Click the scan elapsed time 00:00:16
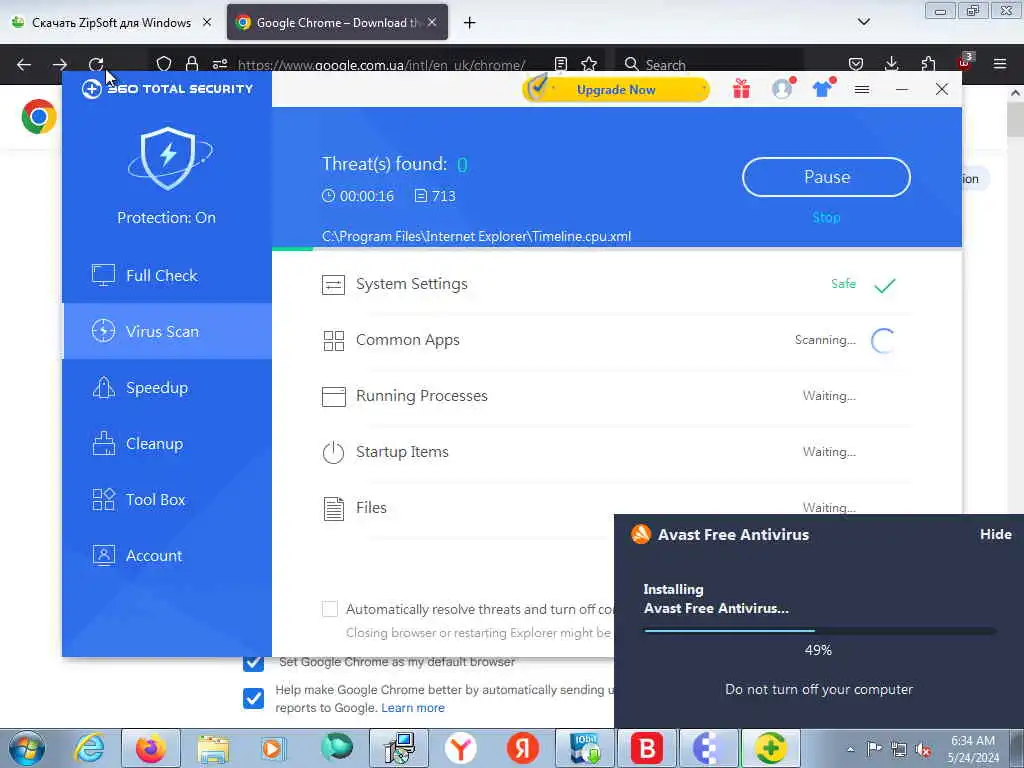This screenshot has height=768, width=1024. [x=358, y=196]
